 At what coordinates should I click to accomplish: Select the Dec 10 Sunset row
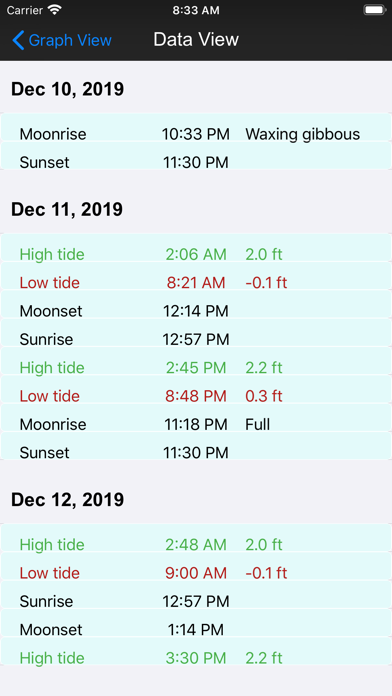(196, 155)
